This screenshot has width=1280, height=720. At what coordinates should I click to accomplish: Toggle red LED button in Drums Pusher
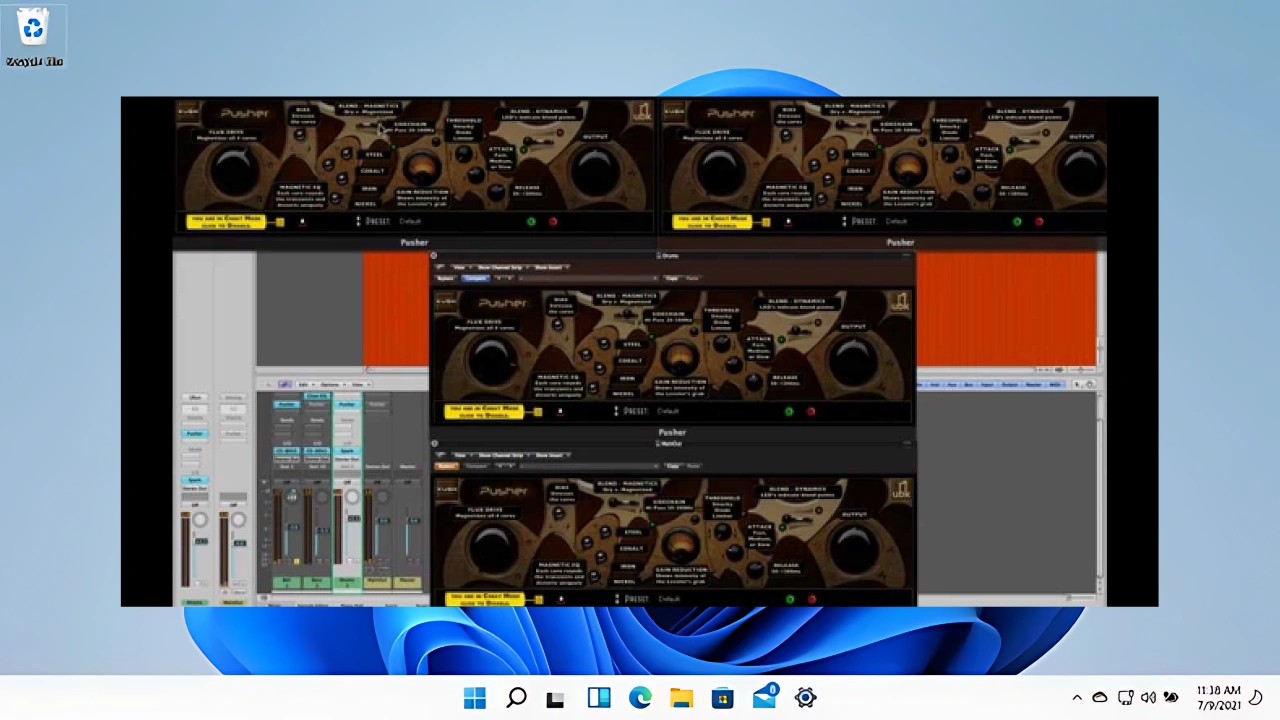pos(810,411)
